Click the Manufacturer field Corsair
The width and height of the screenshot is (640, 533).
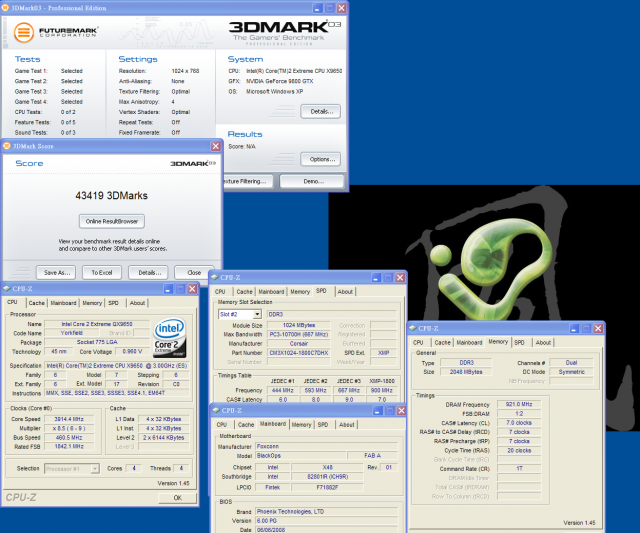(299, 344)
